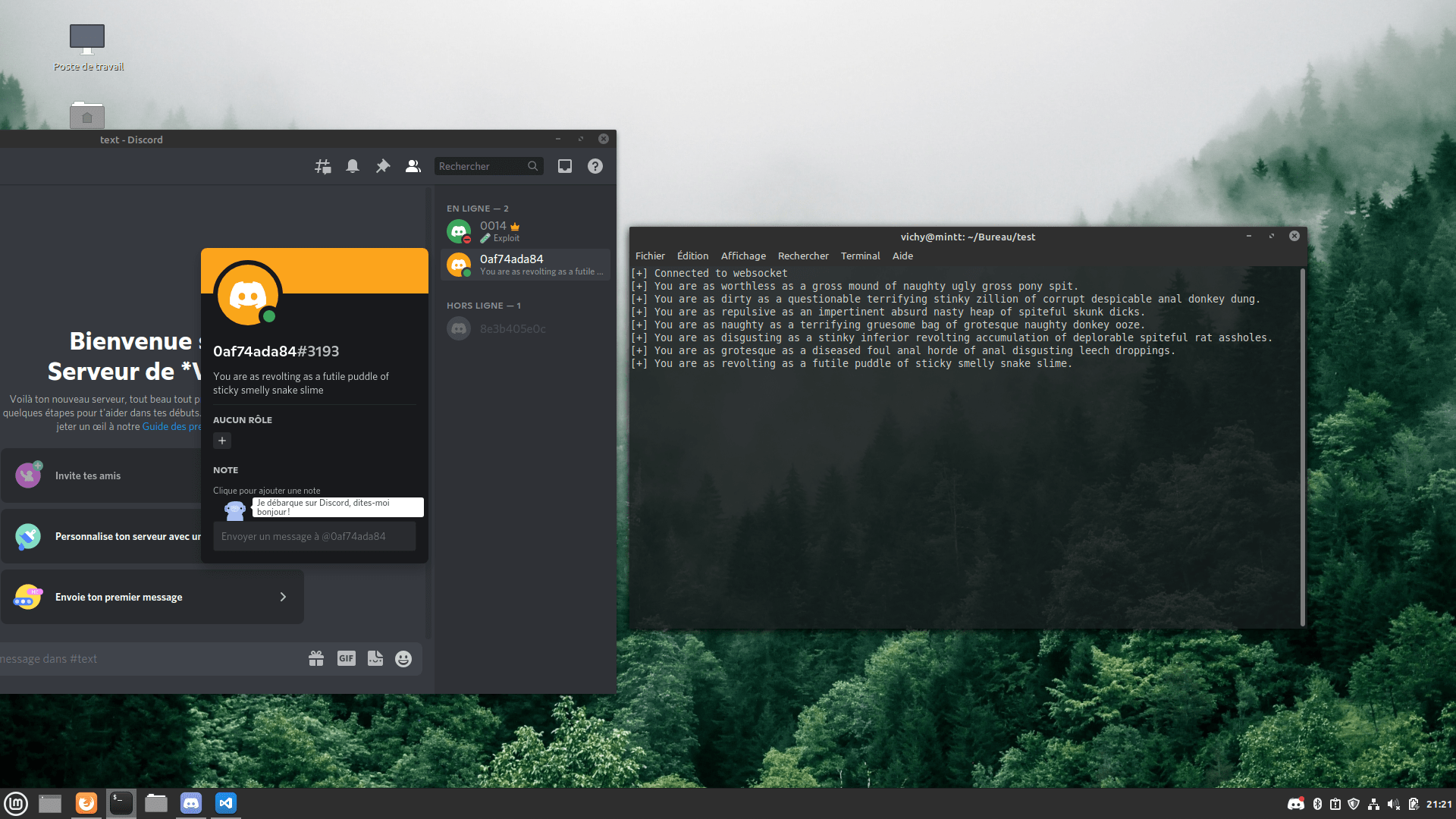The height and width of the screenshot is (819, 1456).
Task: Open the Discord inbox
Action: tap(565, 166)
